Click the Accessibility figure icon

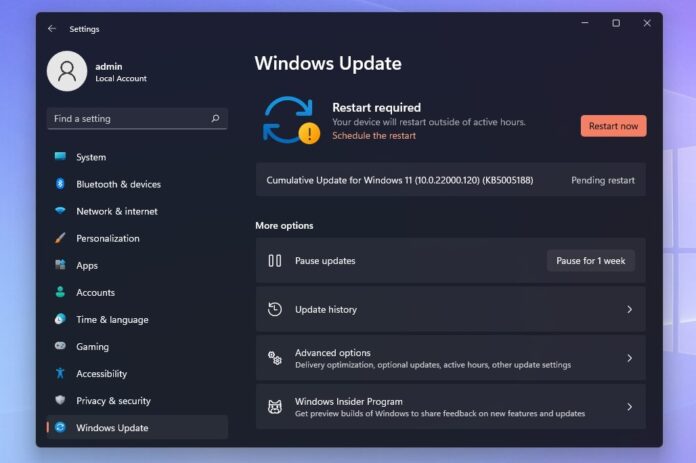pyautogui.click(x=60, y=373)
